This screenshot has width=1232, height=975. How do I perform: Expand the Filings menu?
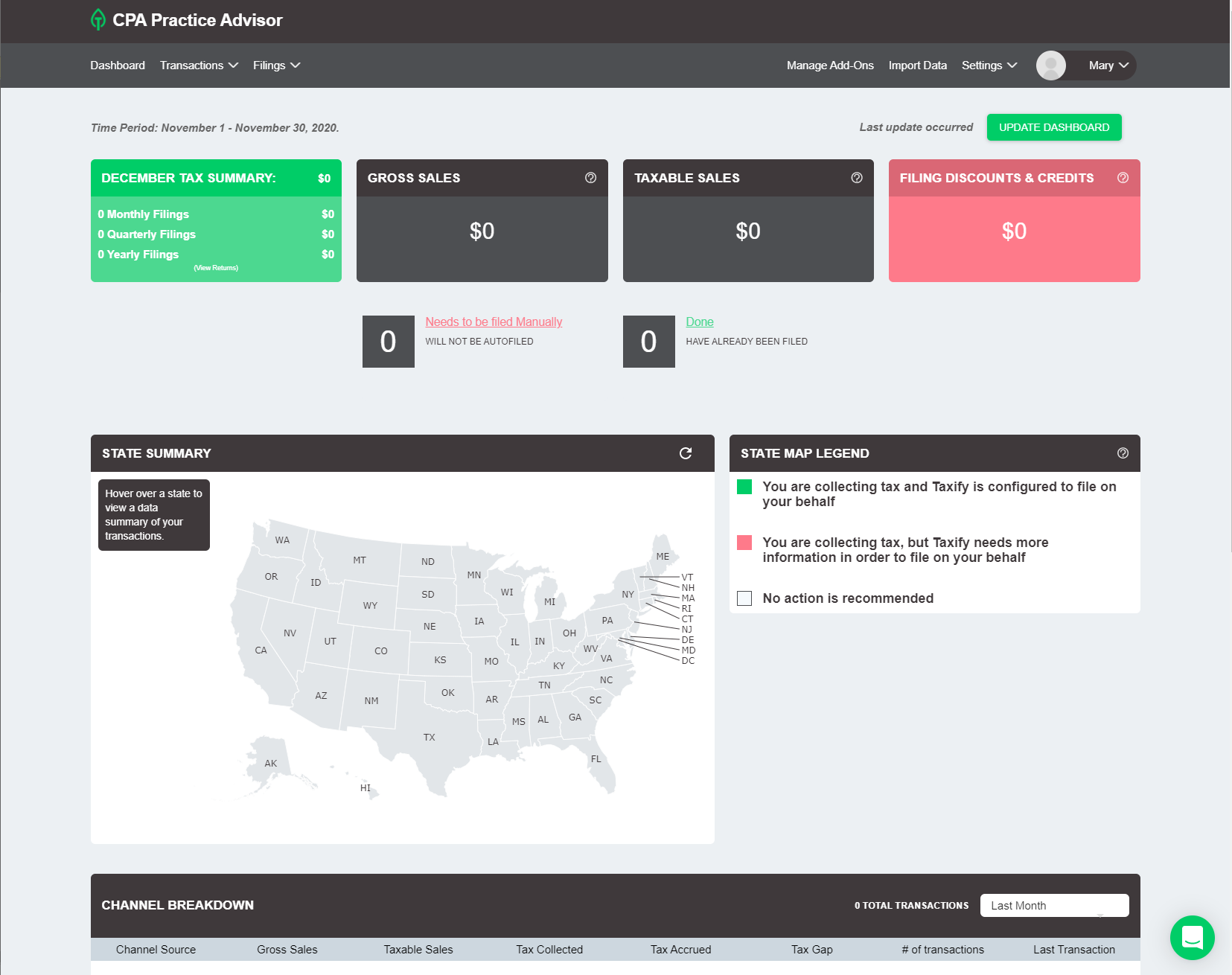pos(276,65)
